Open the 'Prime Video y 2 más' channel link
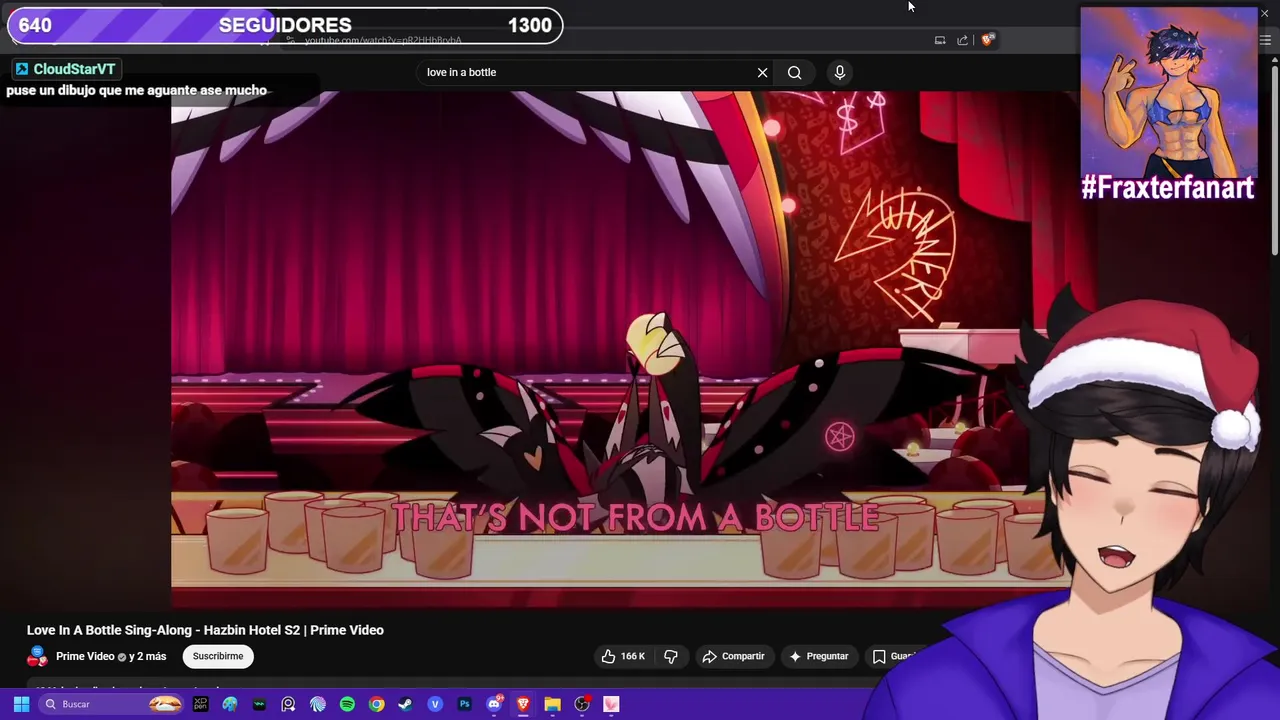Viewport: 1280px width, 720px height. [111, 656]
